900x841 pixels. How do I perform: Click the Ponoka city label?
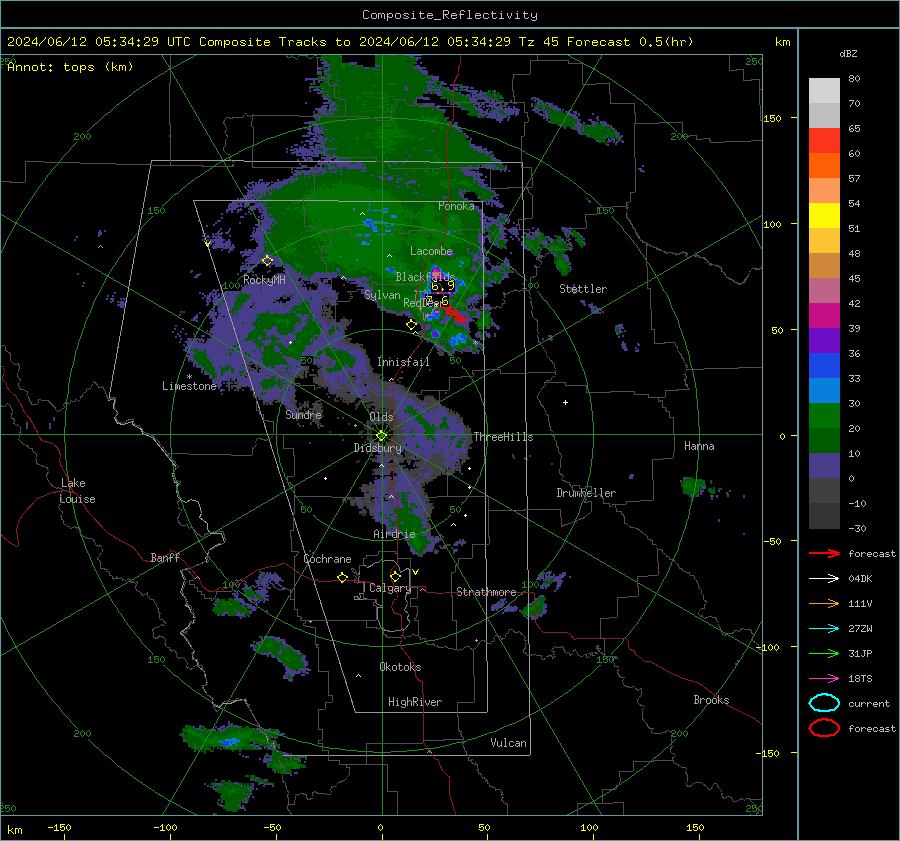[456, 206]
